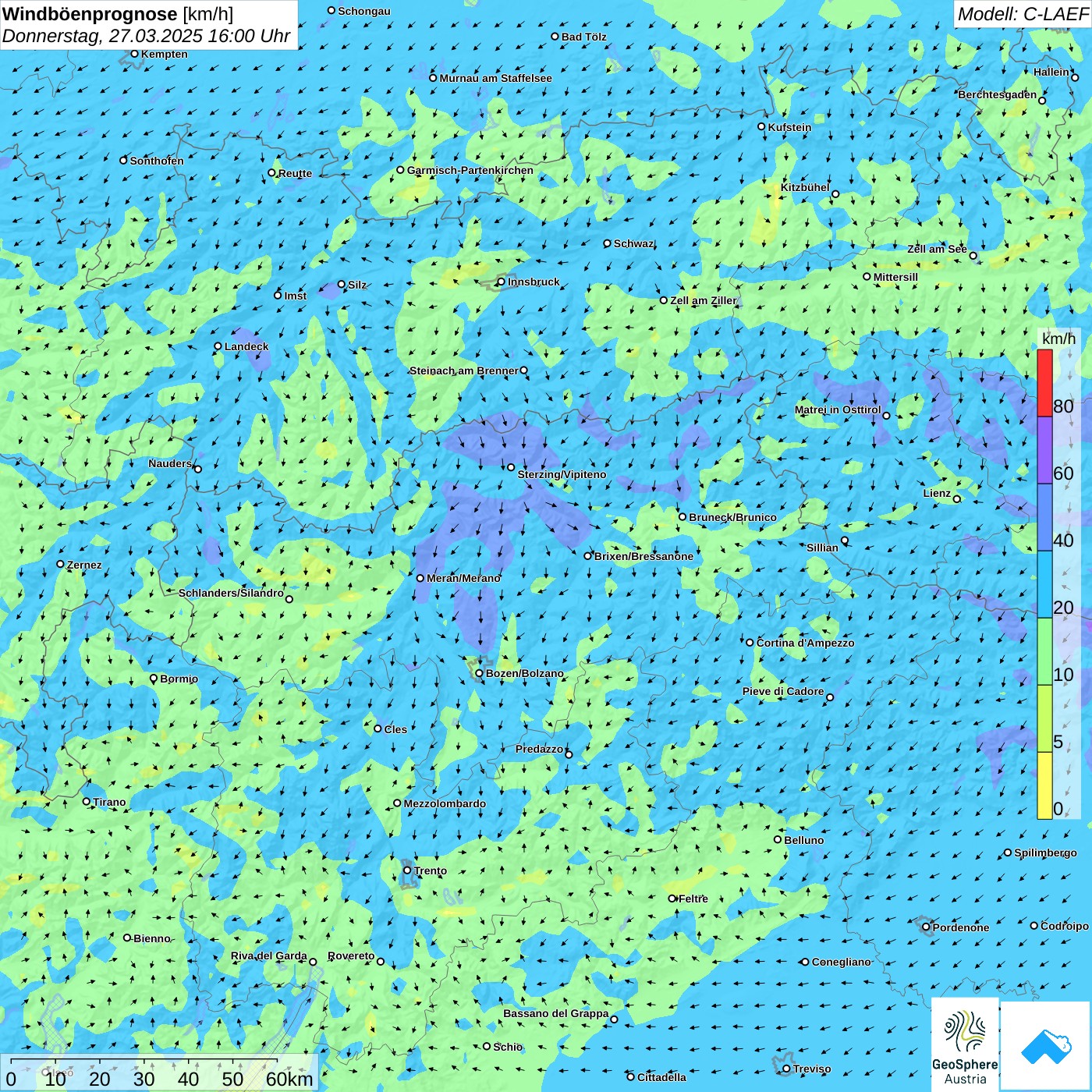Select the 'Silz' label
This screenshot has height=1092, width=1092.
tap(357, 285)
